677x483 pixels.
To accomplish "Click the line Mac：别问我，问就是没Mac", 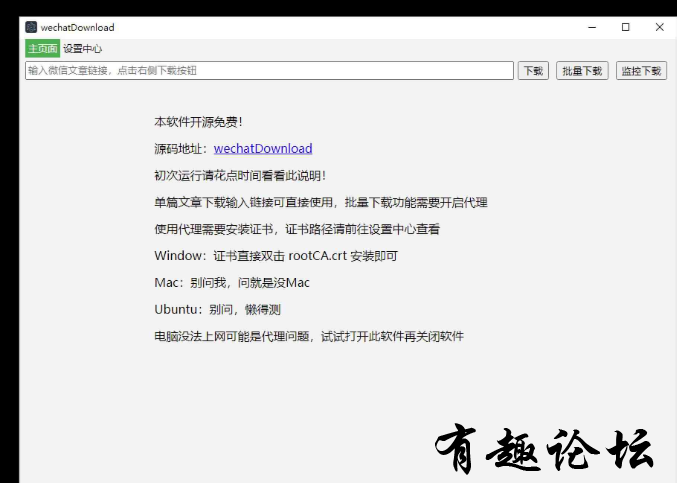I will click(232, 283).
